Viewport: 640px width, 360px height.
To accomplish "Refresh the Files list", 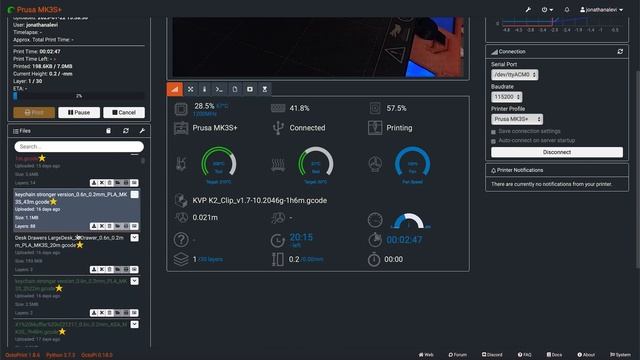I will [126, 131].
